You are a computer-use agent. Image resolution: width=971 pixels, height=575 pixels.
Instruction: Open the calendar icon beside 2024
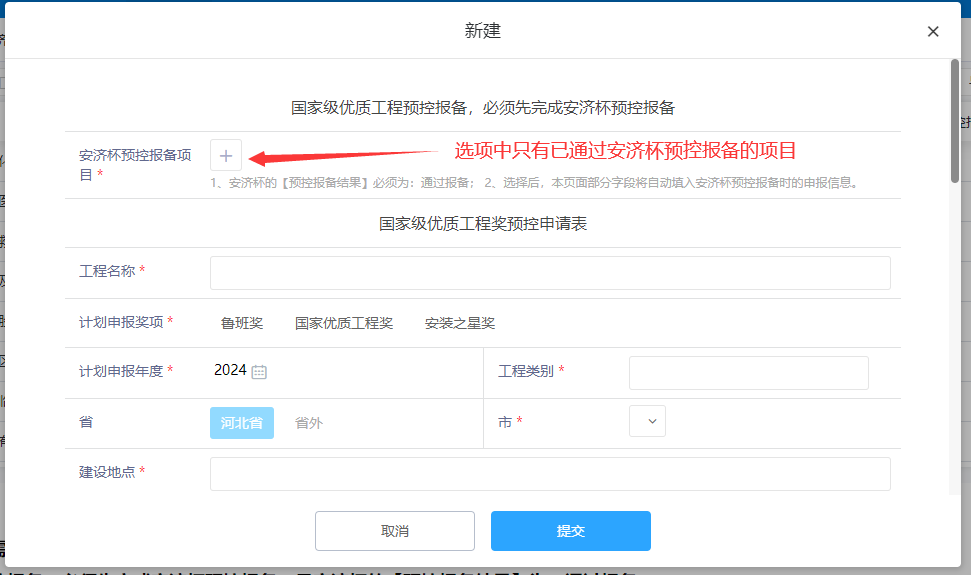click(259, 372)
